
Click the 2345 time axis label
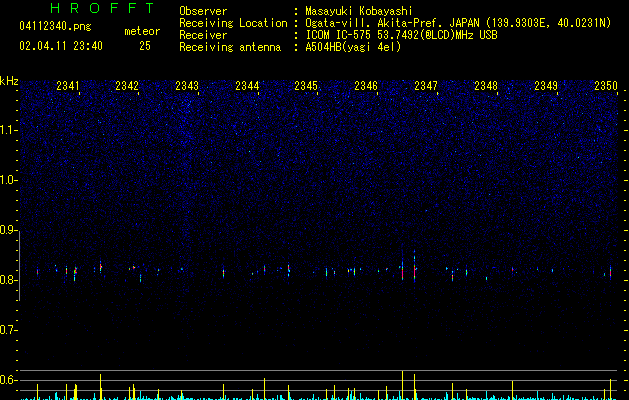click(306, 86)
